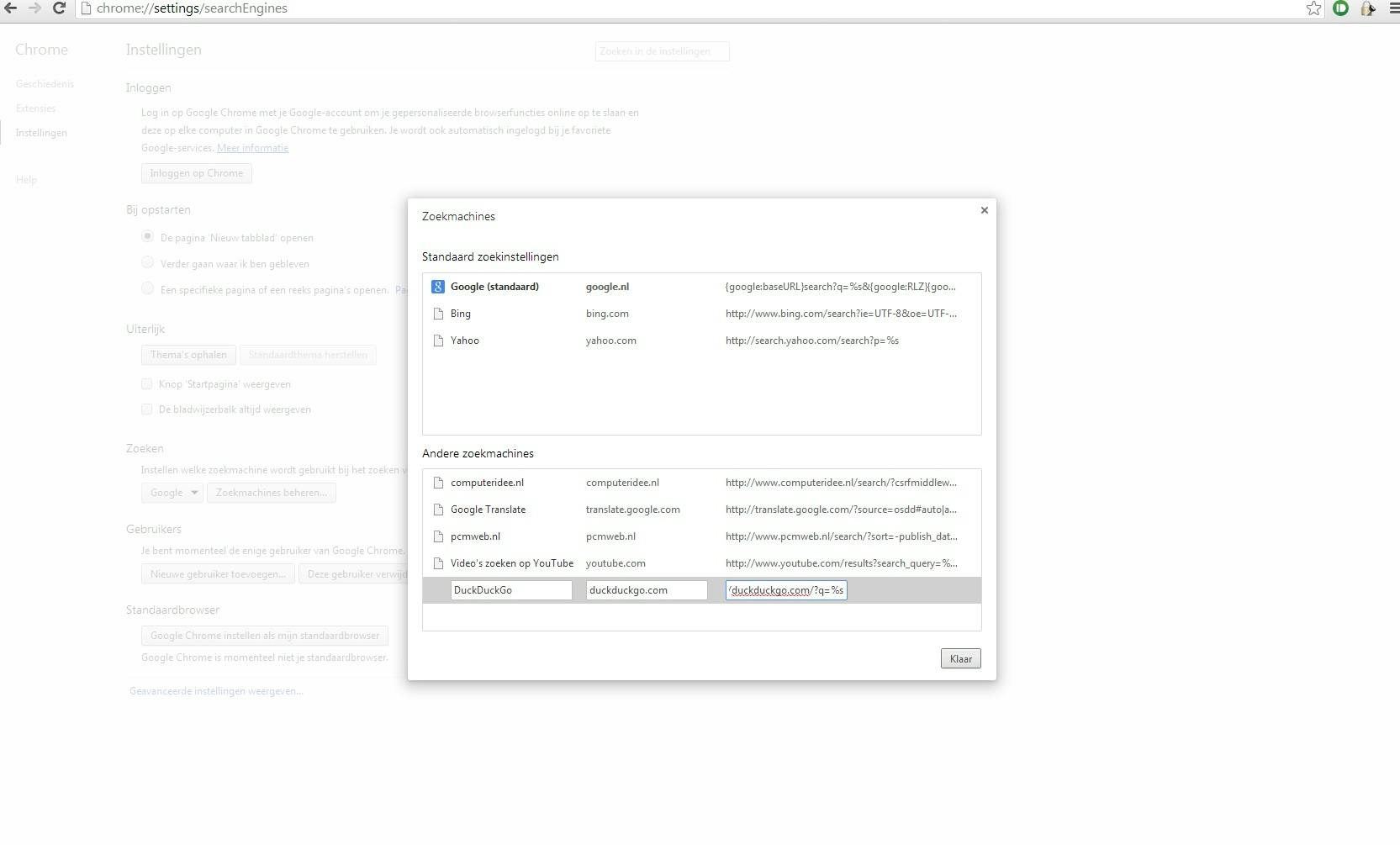Open Extensies in the left sidebar
The width and height of the screenshot is (1400, 845).
pos(35,108)
